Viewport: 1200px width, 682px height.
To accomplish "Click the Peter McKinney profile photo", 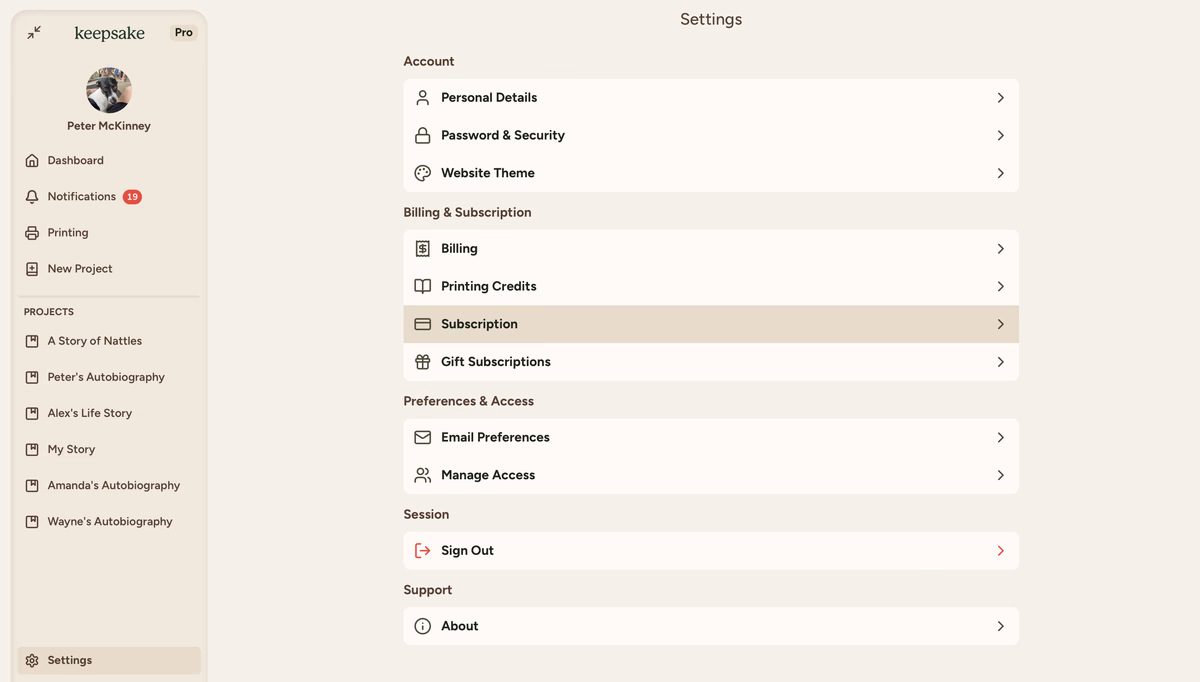I will [x=109, y=91].
